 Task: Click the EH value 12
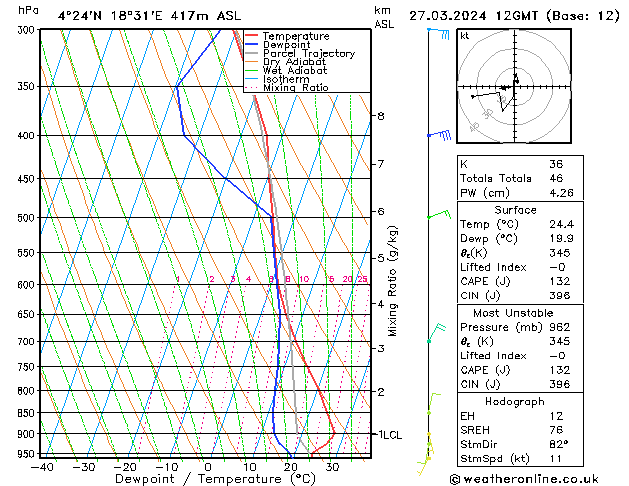coord(556,416)
